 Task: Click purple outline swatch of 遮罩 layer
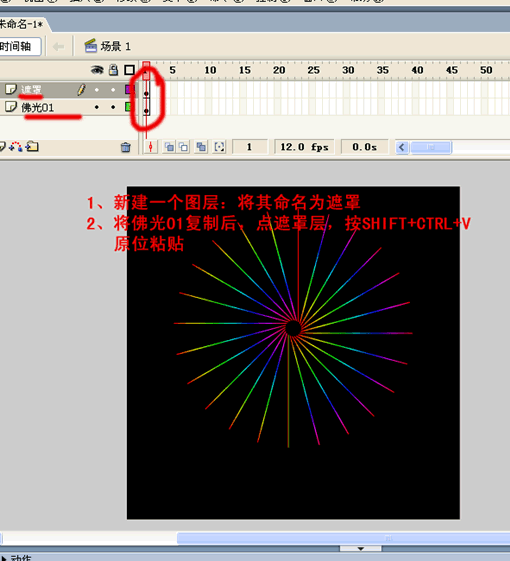click(129, 89)
